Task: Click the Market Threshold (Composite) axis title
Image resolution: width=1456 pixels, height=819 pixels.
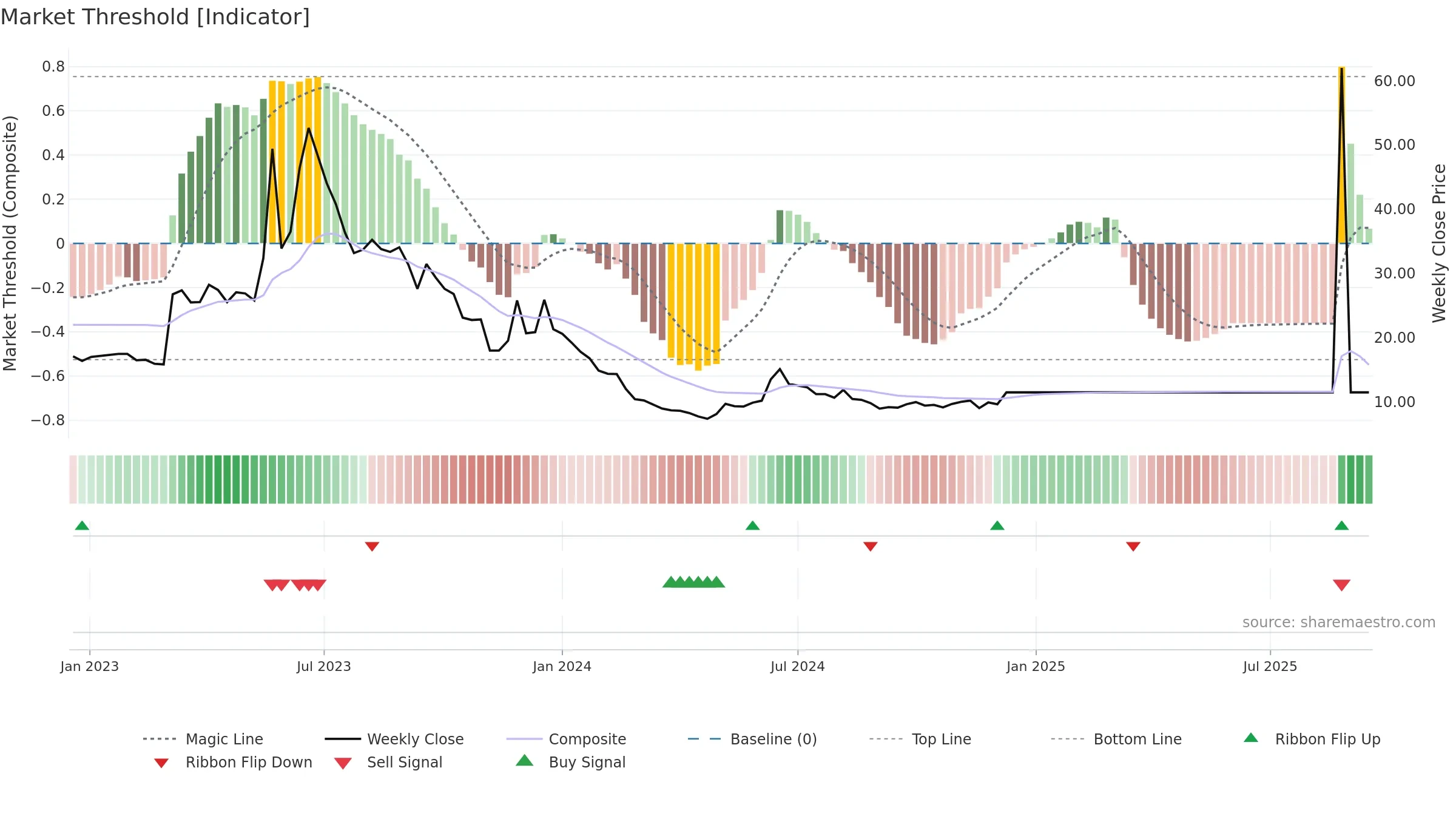Action: [x=10, y=243]
